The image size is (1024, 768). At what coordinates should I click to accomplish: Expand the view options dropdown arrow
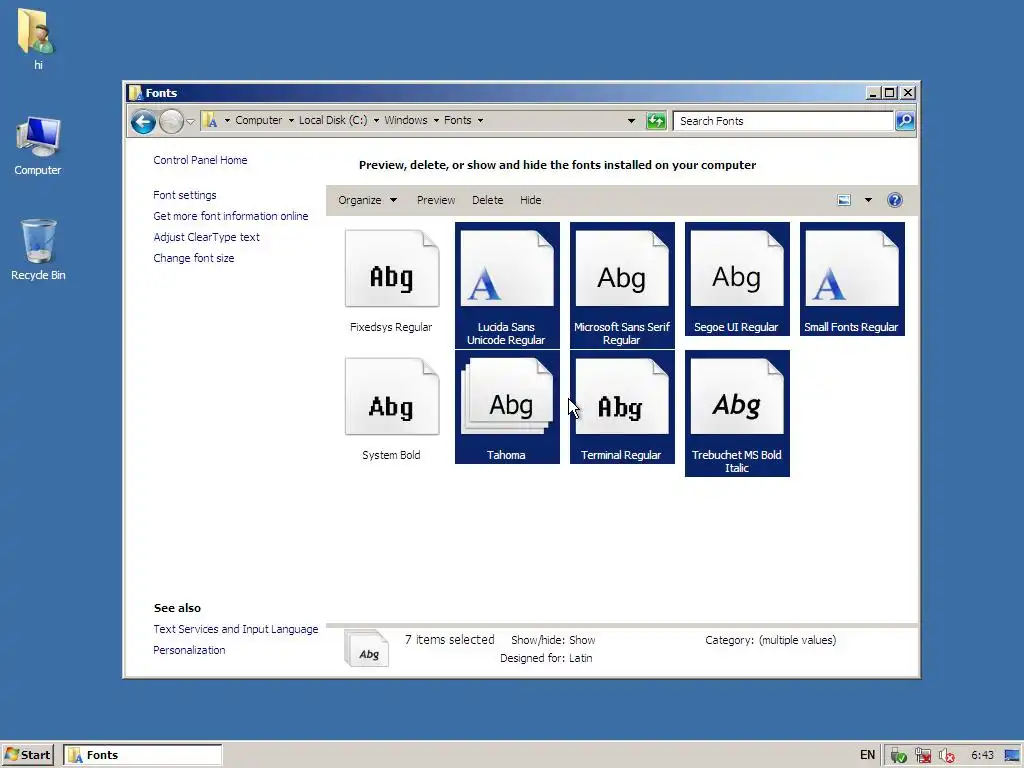[x=868, y=200]
